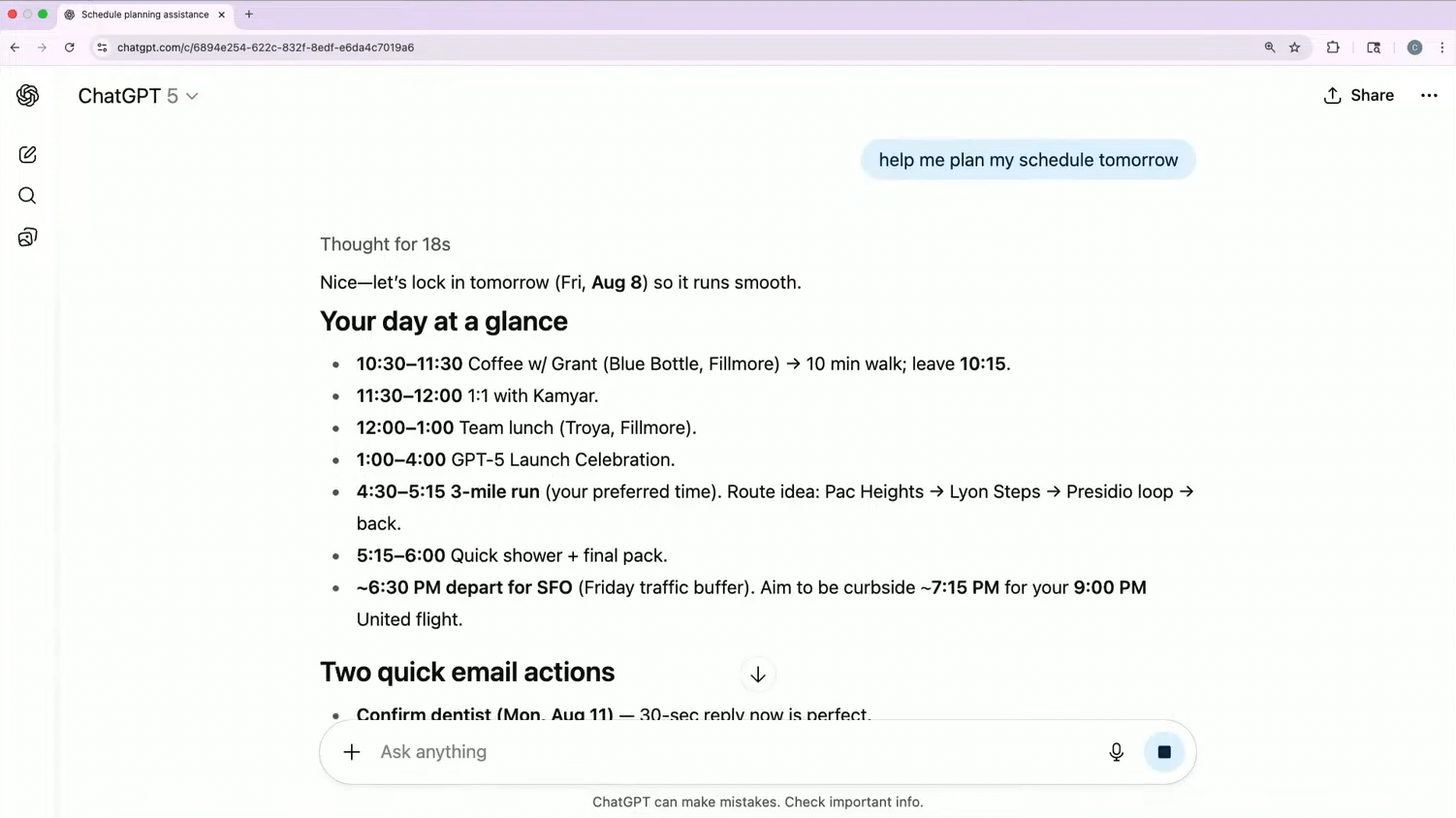Screen dimensions: 1456x818
Task: Start a new chat with the compose icon
Action: click(x=27, y=155)
